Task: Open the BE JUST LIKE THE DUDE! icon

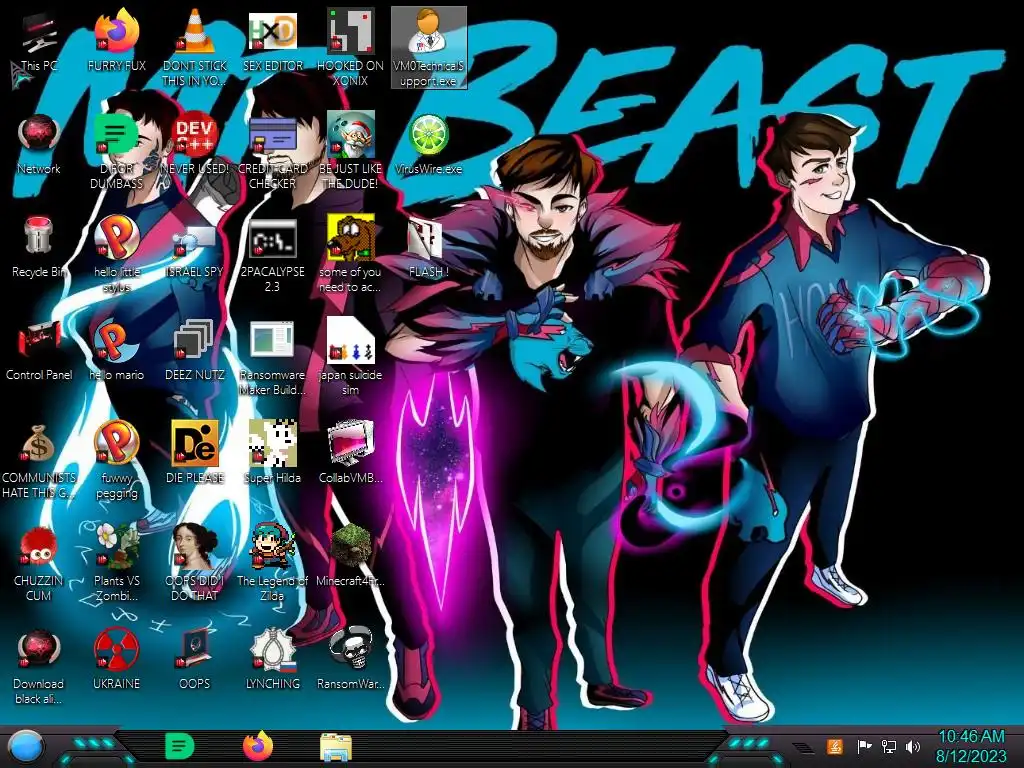Action: [x=350, y=152]
